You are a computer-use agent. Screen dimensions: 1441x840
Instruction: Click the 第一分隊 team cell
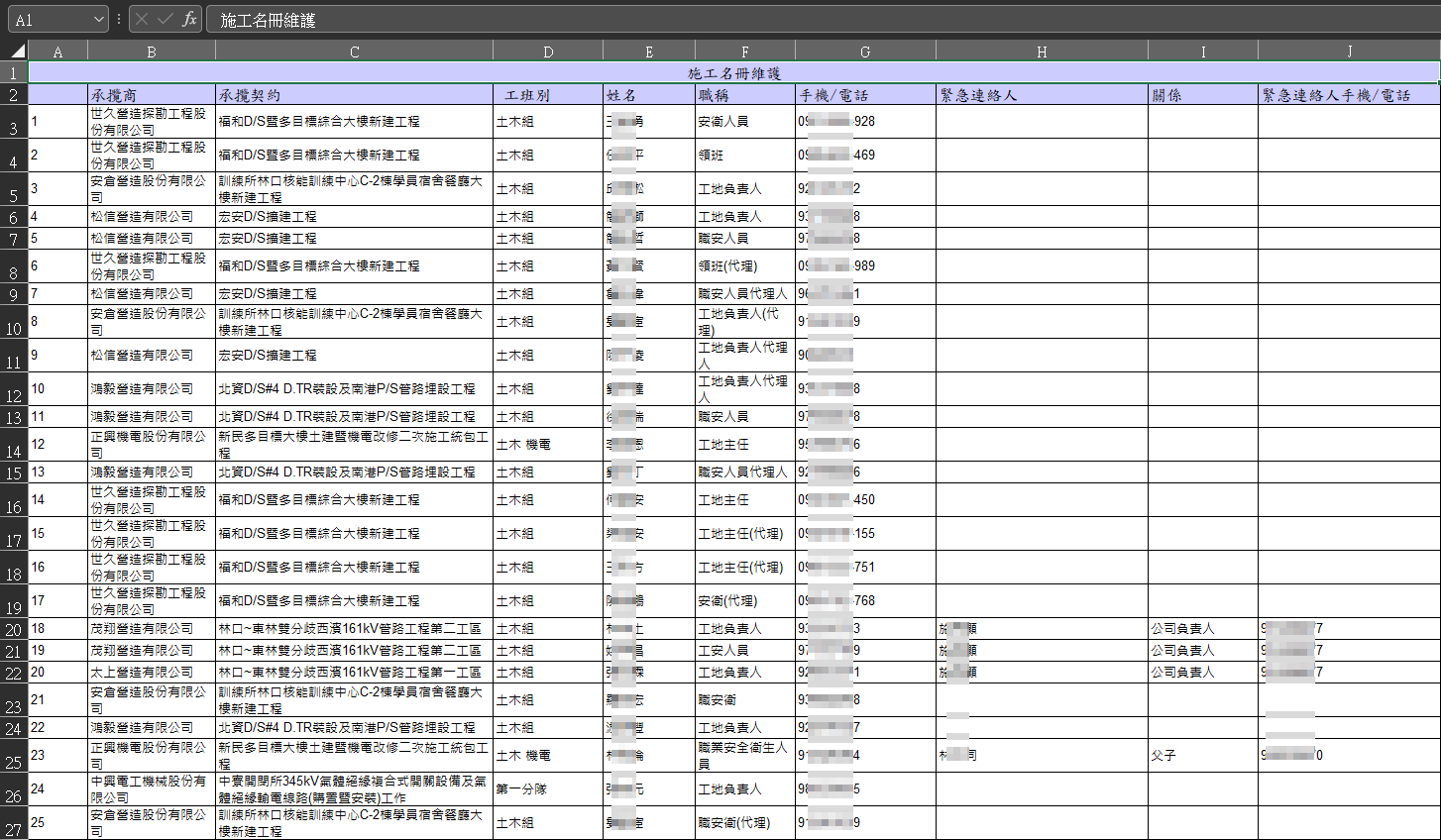click(x=548, y=789)
